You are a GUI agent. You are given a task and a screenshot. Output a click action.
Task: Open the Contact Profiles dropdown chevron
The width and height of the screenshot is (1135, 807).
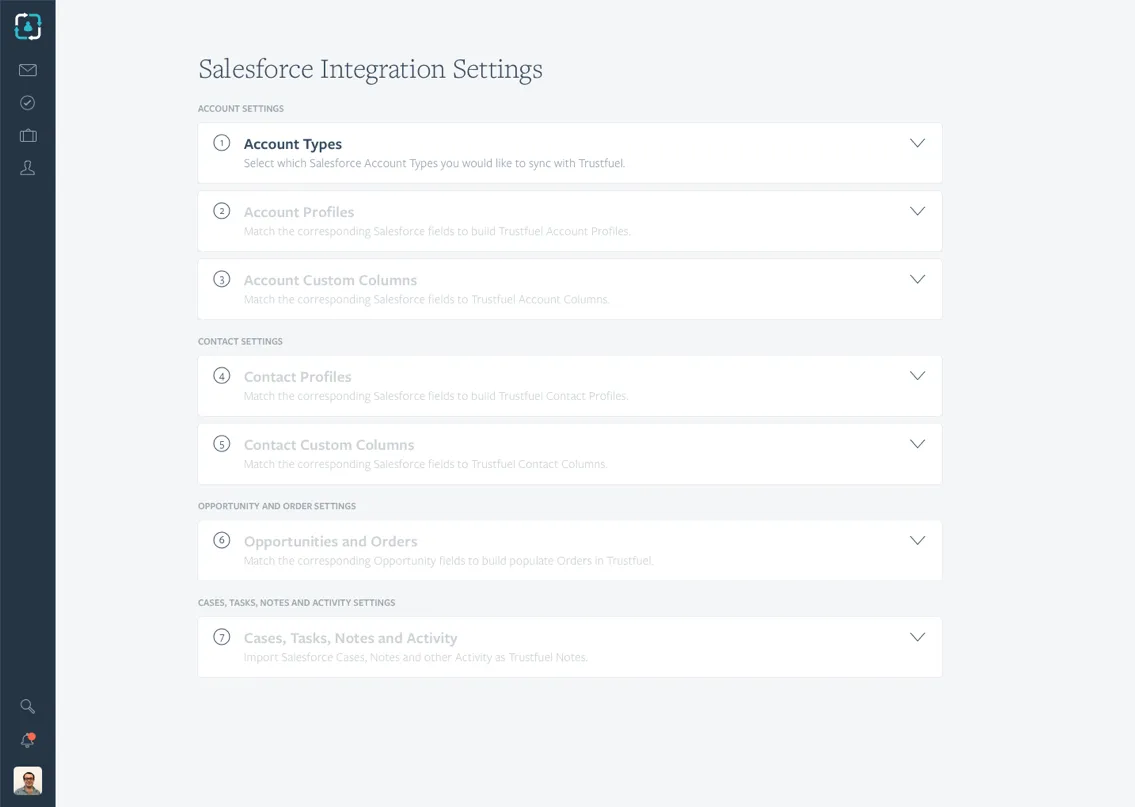[x=917, y=375]
